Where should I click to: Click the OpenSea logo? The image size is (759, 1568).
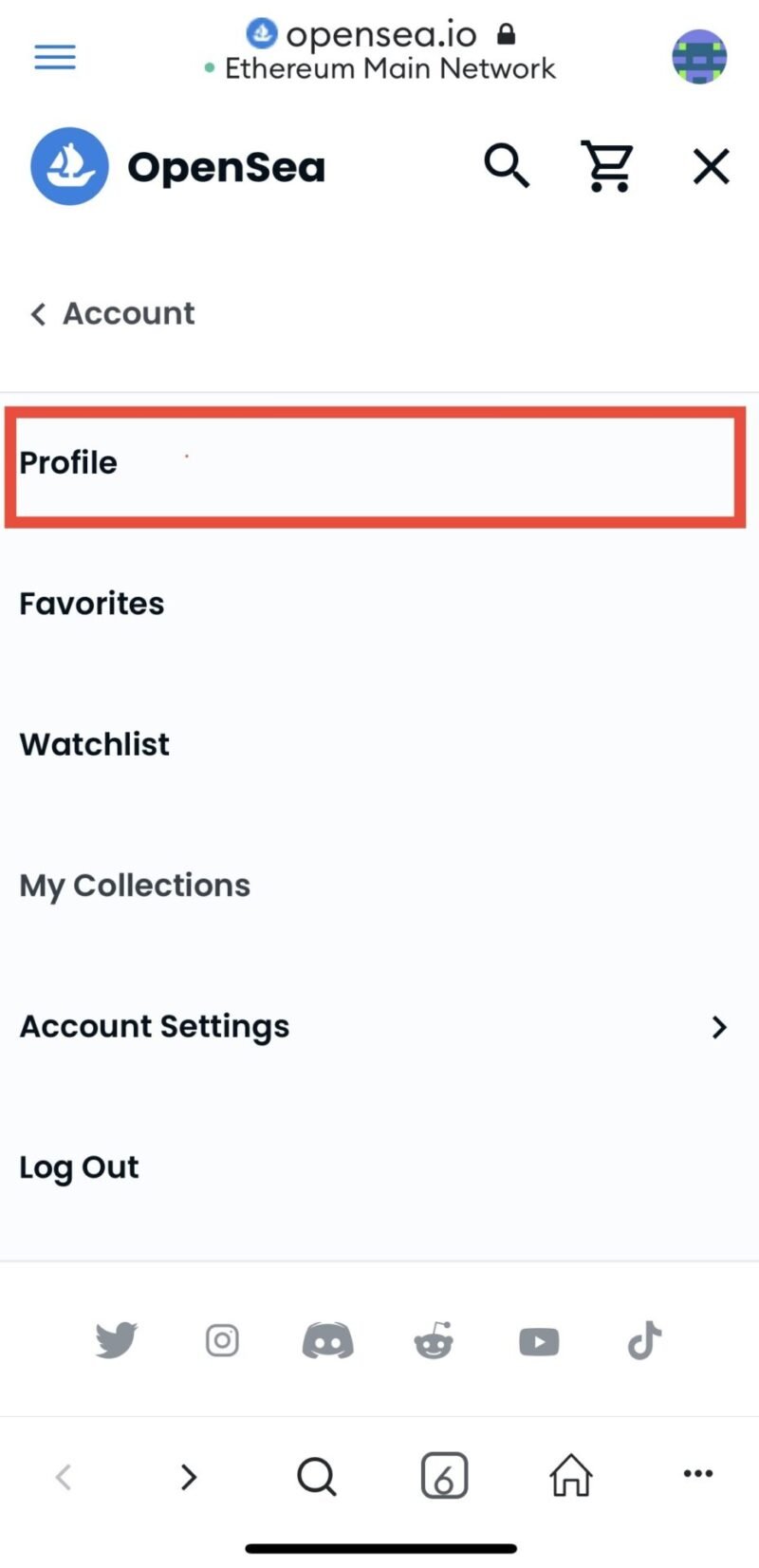pos(178,167)
